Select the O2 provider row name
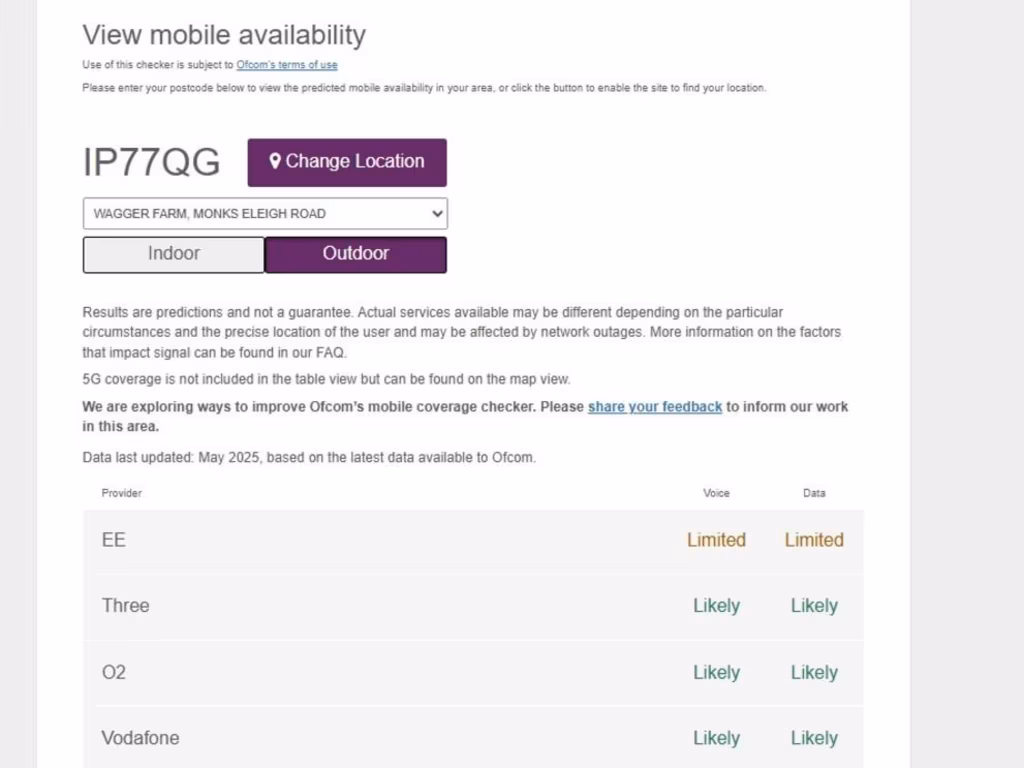The height and width of the screenshot is (768, 1024). click(x=114, y=672)
